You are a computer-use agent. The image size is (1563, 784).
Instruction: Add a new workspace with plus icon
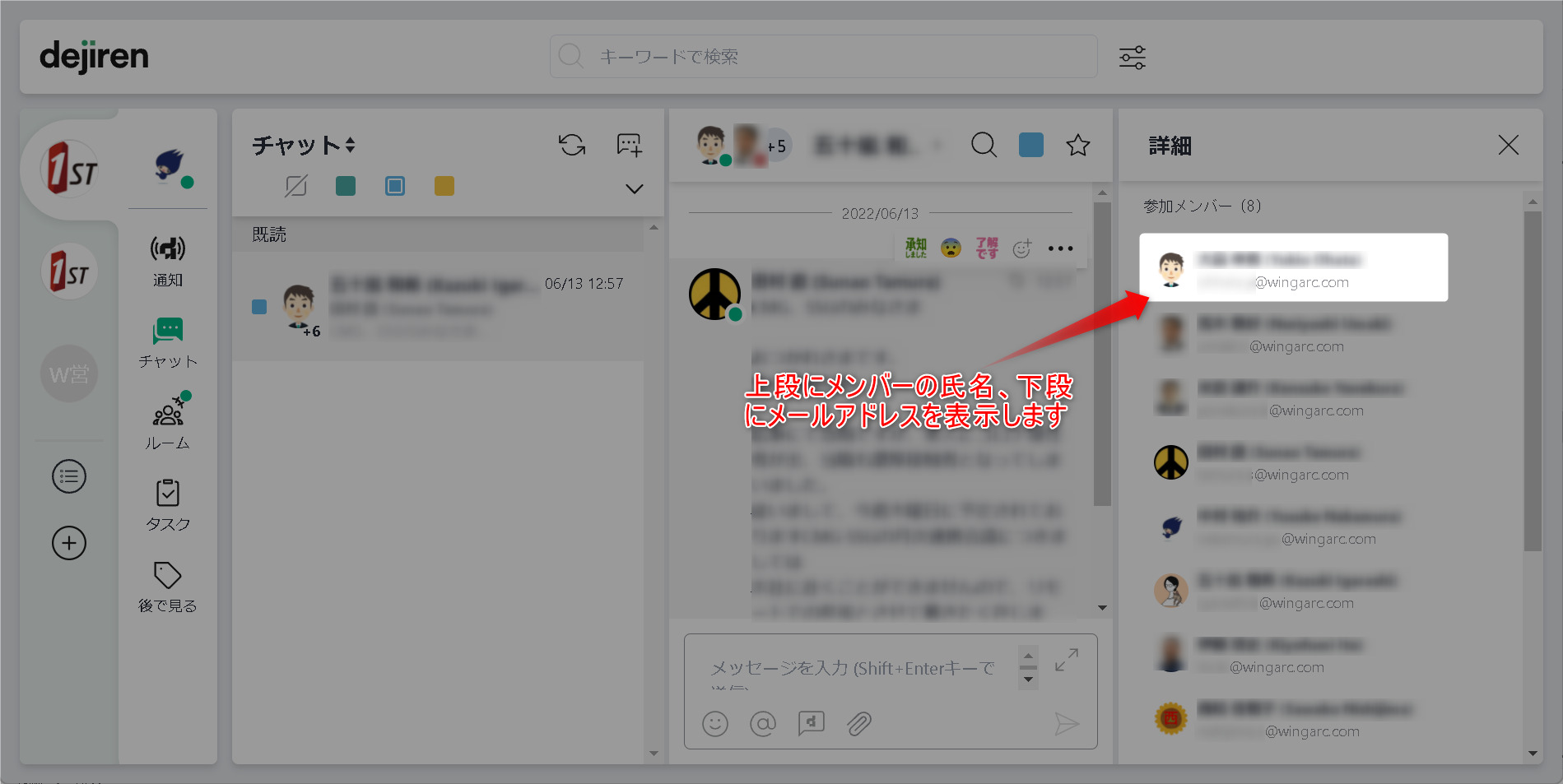[x=69, y=543]
